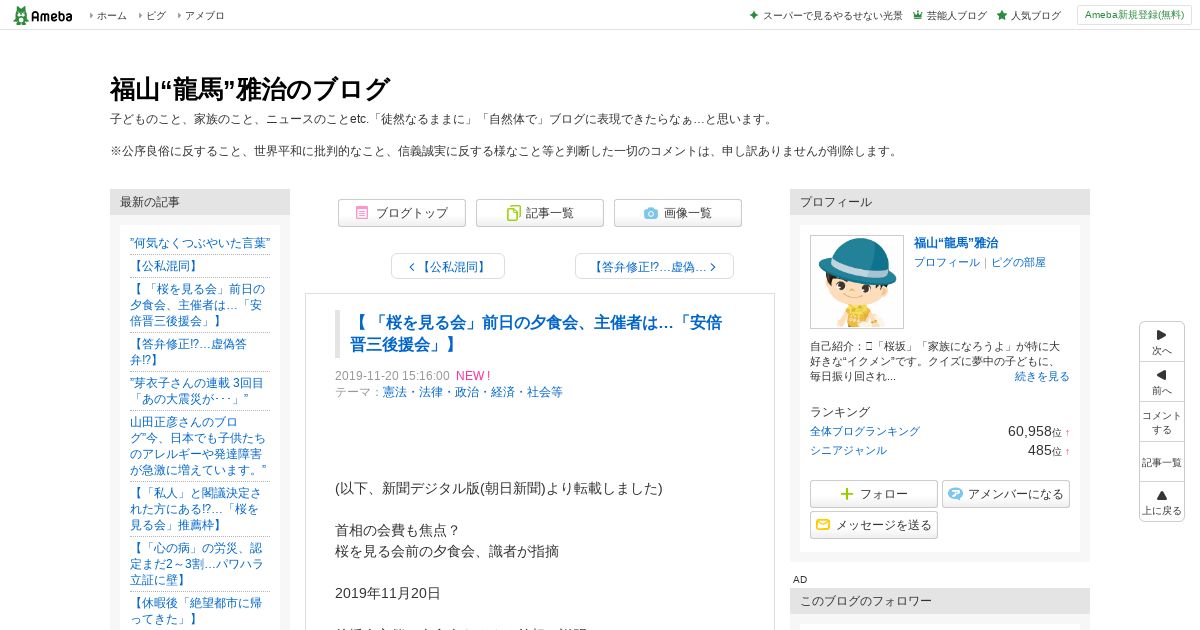Open 人気ブログ link
Screen dimensions: 1200x630
click(1036, 16)
